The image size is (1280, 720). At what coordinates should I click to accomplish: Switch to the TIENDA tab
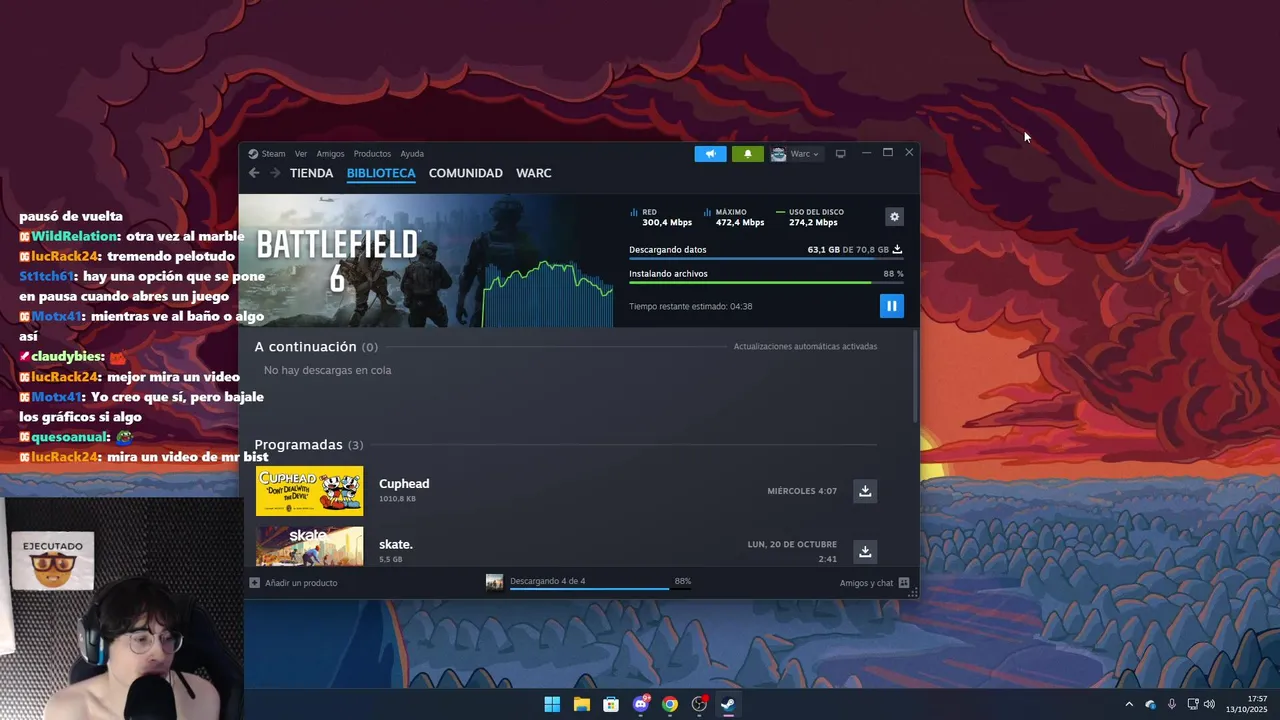coord(311,173)
